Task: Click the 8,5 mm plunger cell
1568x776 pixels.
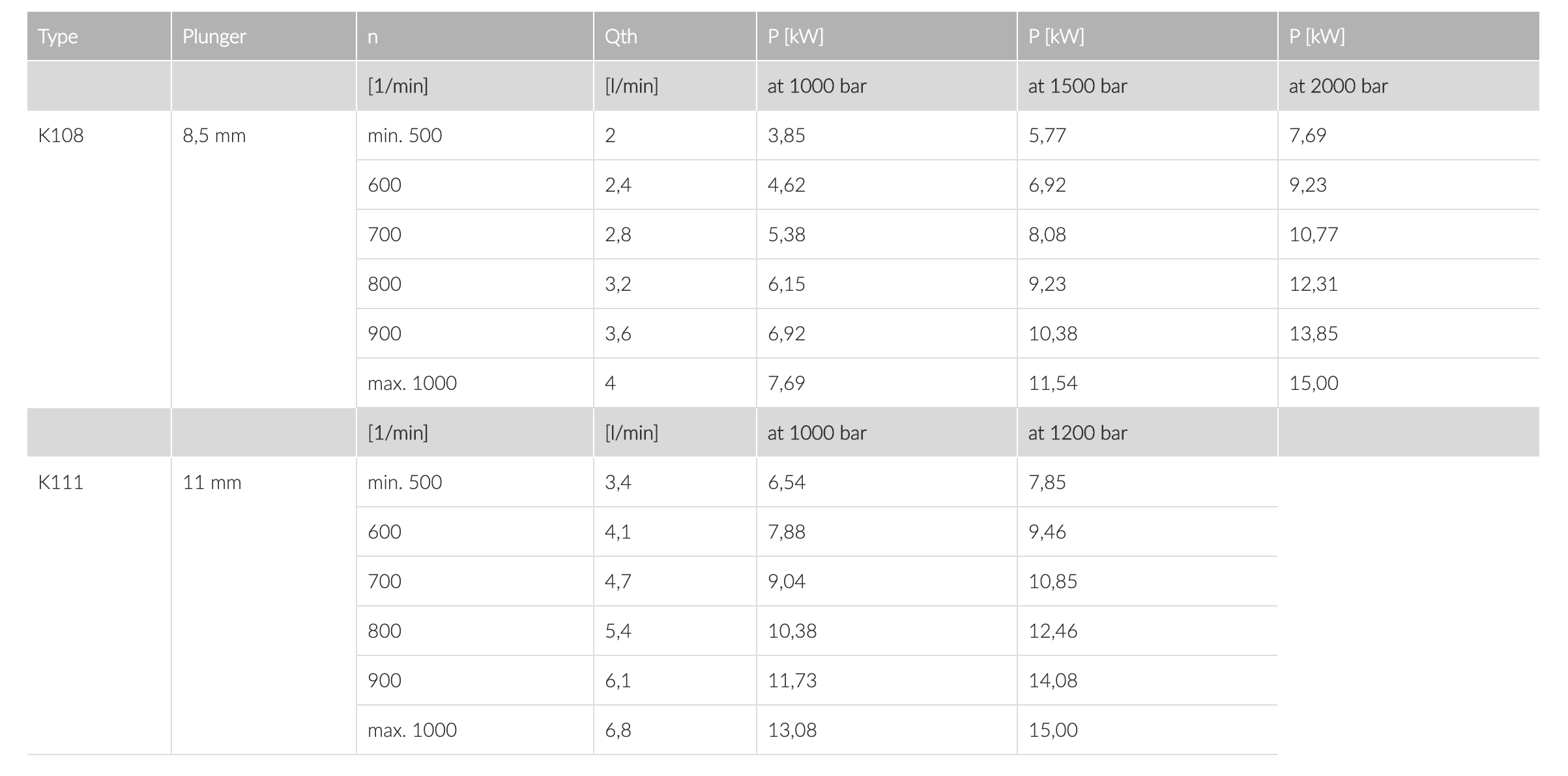Action: point(214,136)
